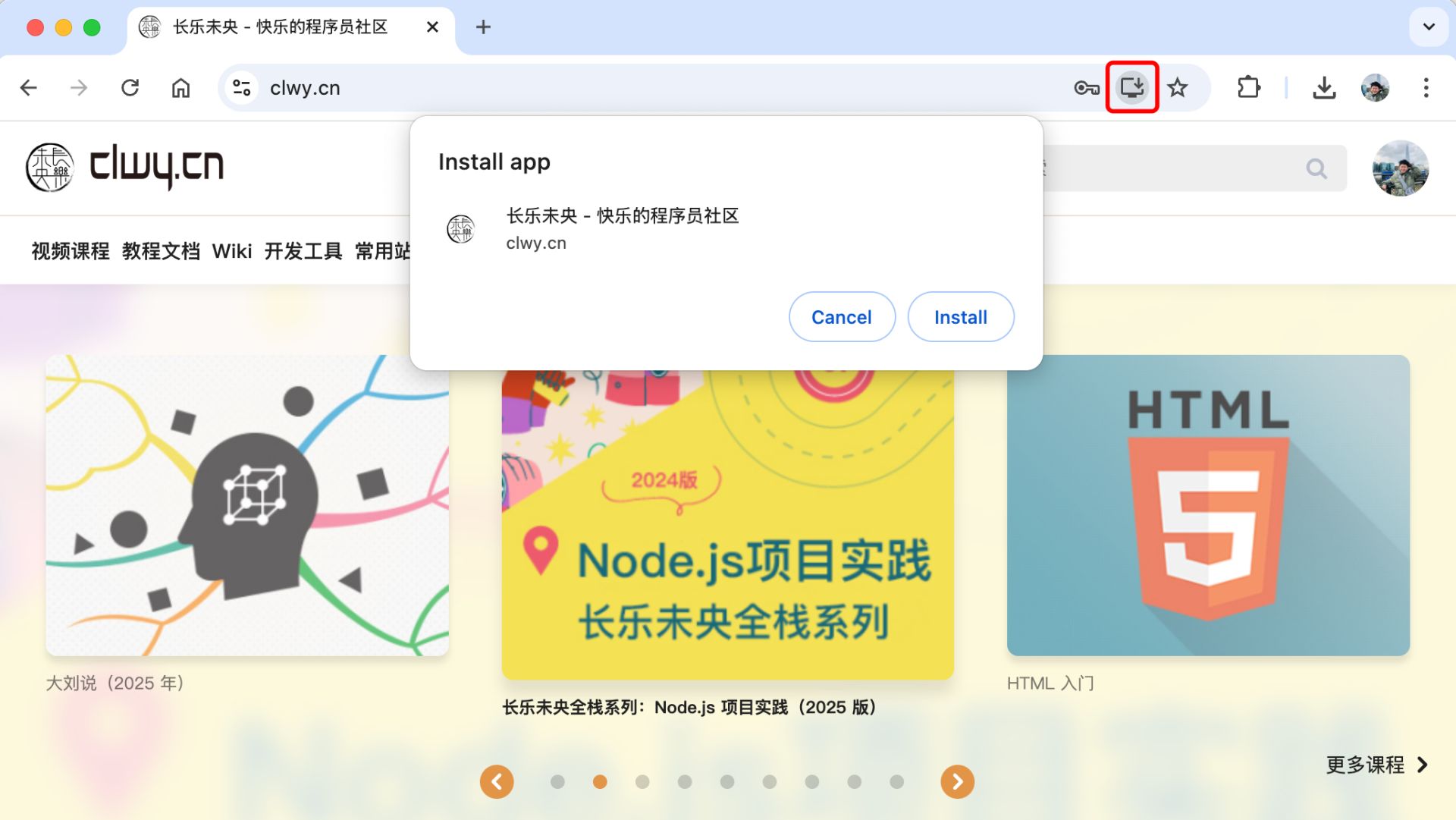Click the Node.js 项目实践（2025 版）title

690,707
